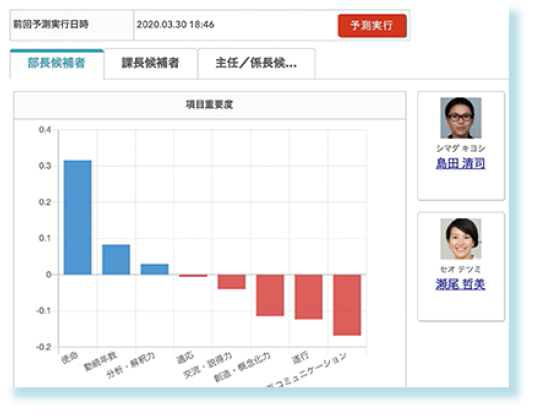534x416 pixels.
Task: Click the 0.4 axis label
Action: (x=45, y=130)
